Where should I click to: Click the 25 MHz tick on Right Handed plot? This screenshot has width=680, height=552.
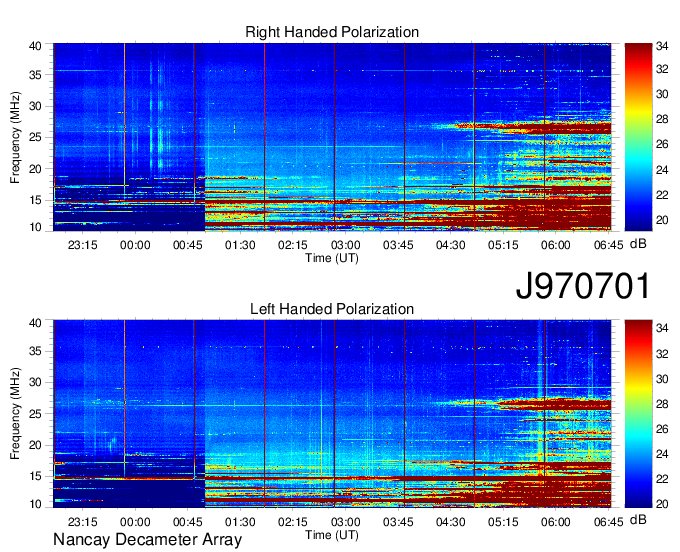[35, 137]
